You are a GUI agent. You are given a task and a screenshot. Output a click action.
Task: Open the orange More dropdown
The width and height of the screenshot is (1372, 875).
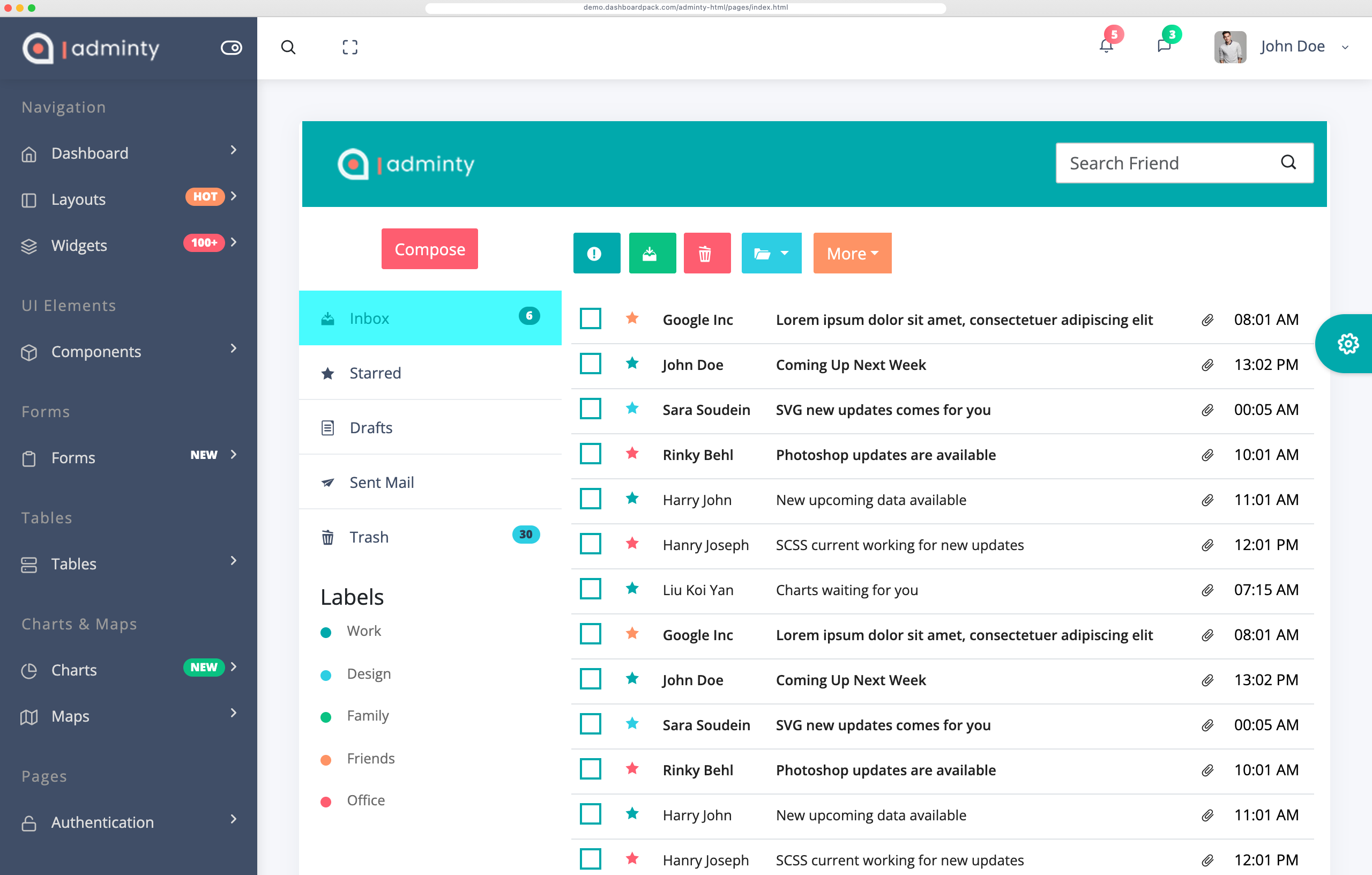852,253
